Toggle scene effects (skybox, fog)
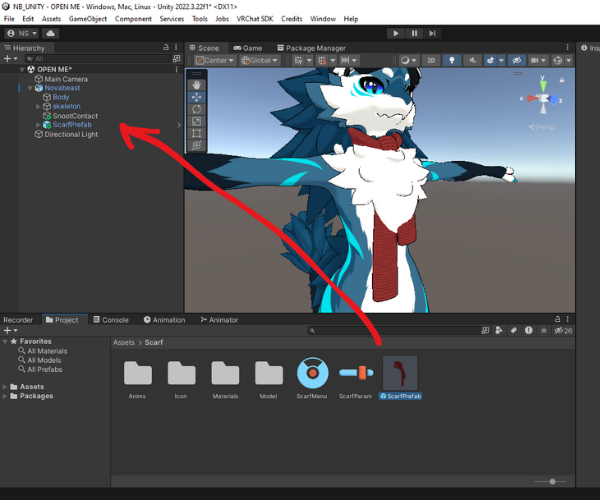Image resolution: width=600 pixels, height=500 pixels. click(490, 60)
